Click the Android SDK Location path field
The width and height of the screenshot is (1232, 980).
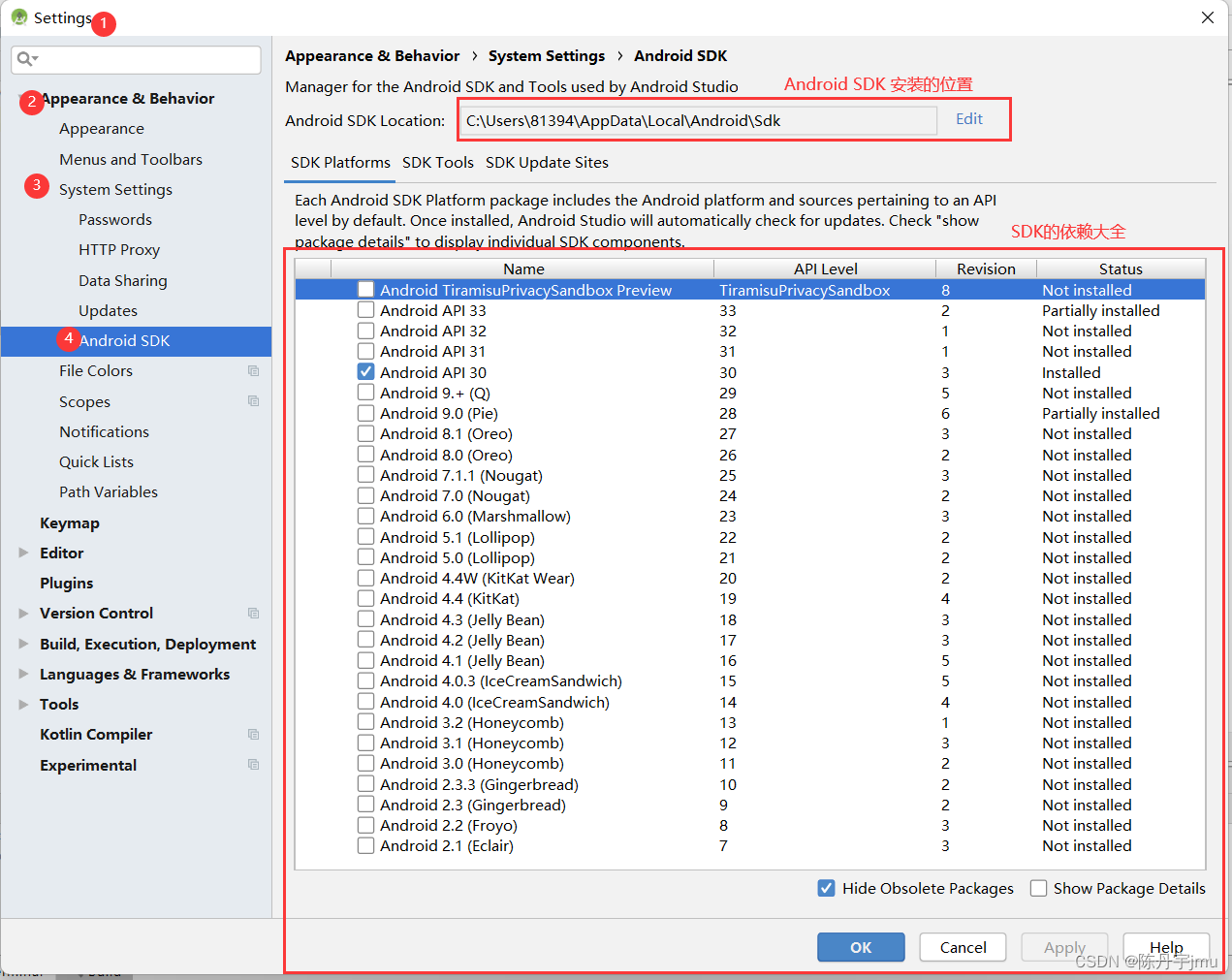(697, 120)
